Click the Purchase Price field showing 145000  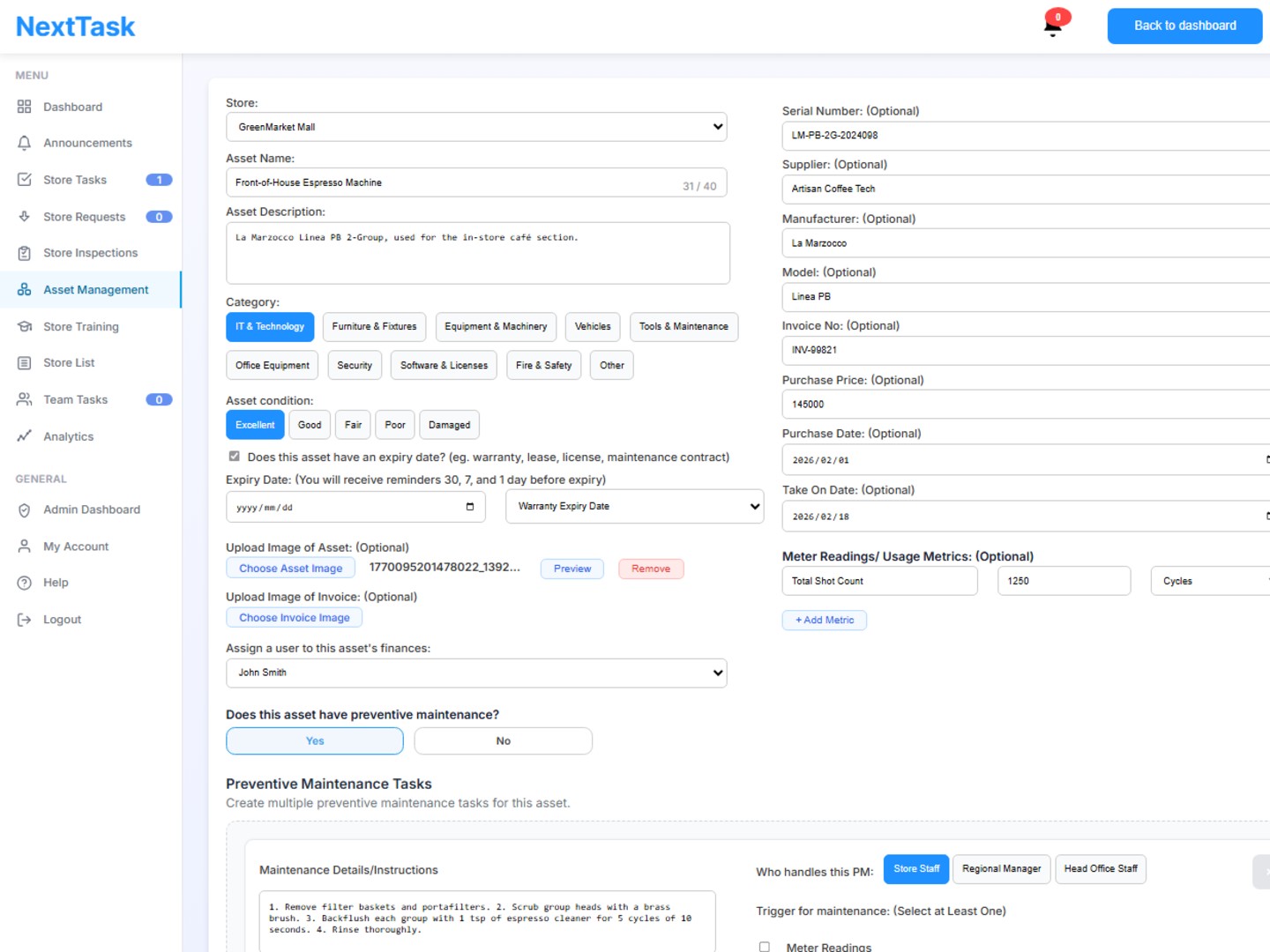click(x=1026, y=405)
